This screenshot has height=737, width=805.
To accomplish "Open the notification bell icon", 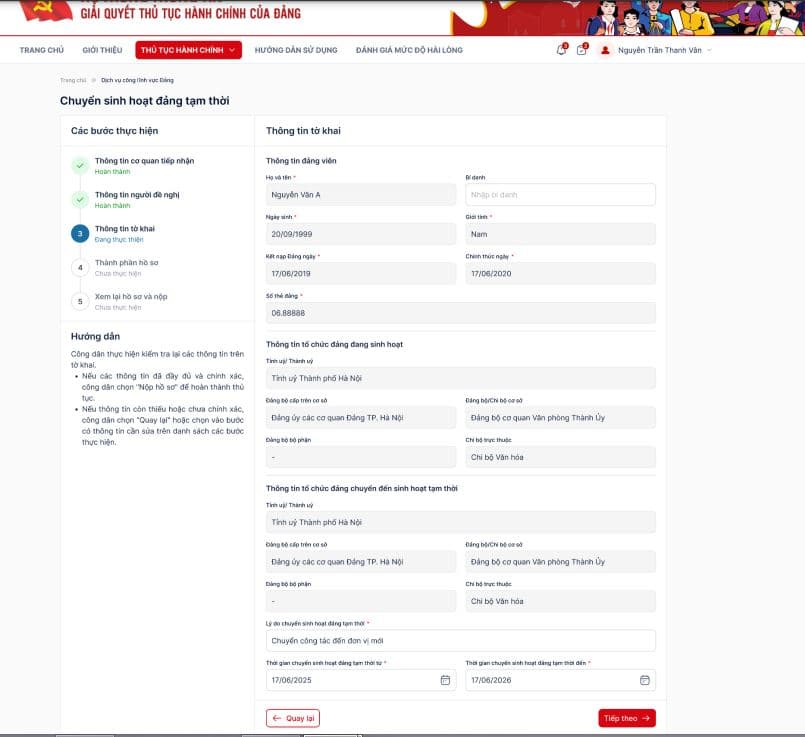I will [562, 50].
